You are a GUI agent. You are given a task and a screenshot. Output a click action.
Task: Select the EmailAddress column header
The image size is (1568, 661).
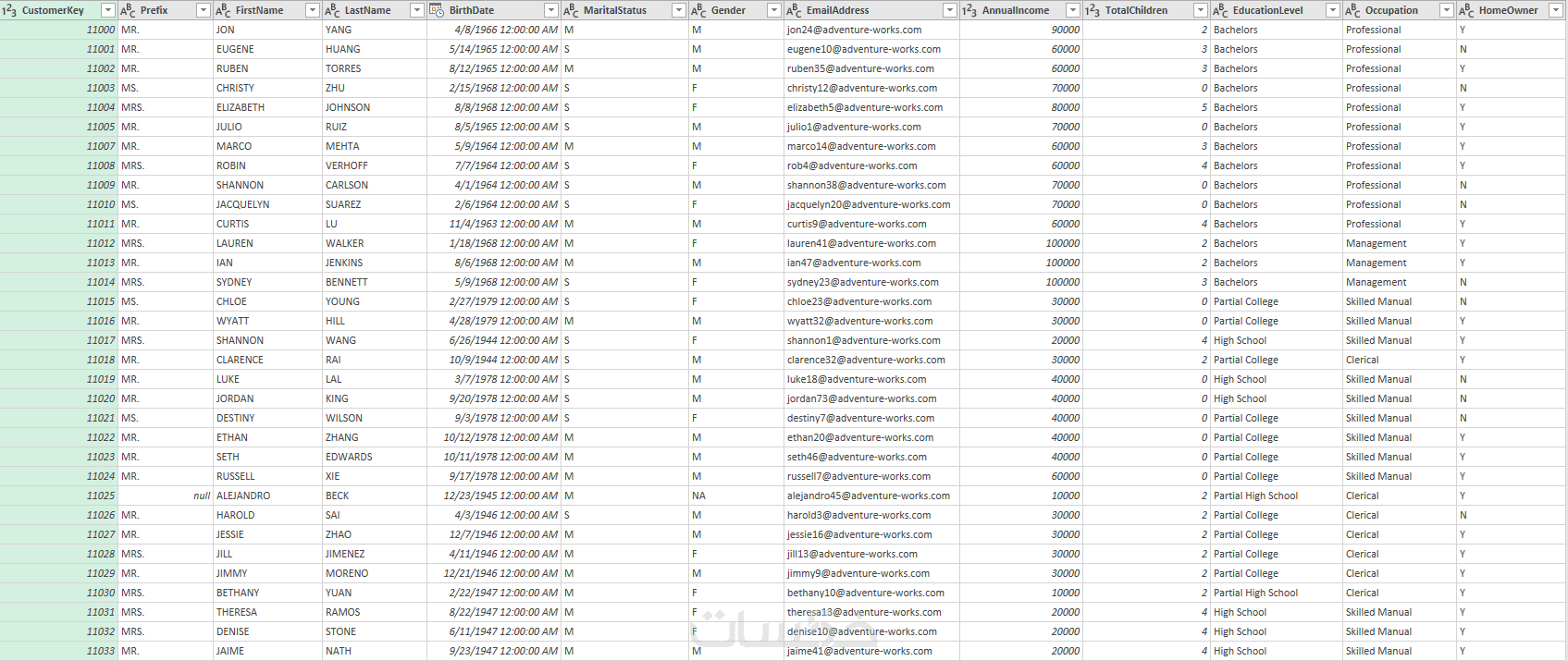(x=870, y=10)
